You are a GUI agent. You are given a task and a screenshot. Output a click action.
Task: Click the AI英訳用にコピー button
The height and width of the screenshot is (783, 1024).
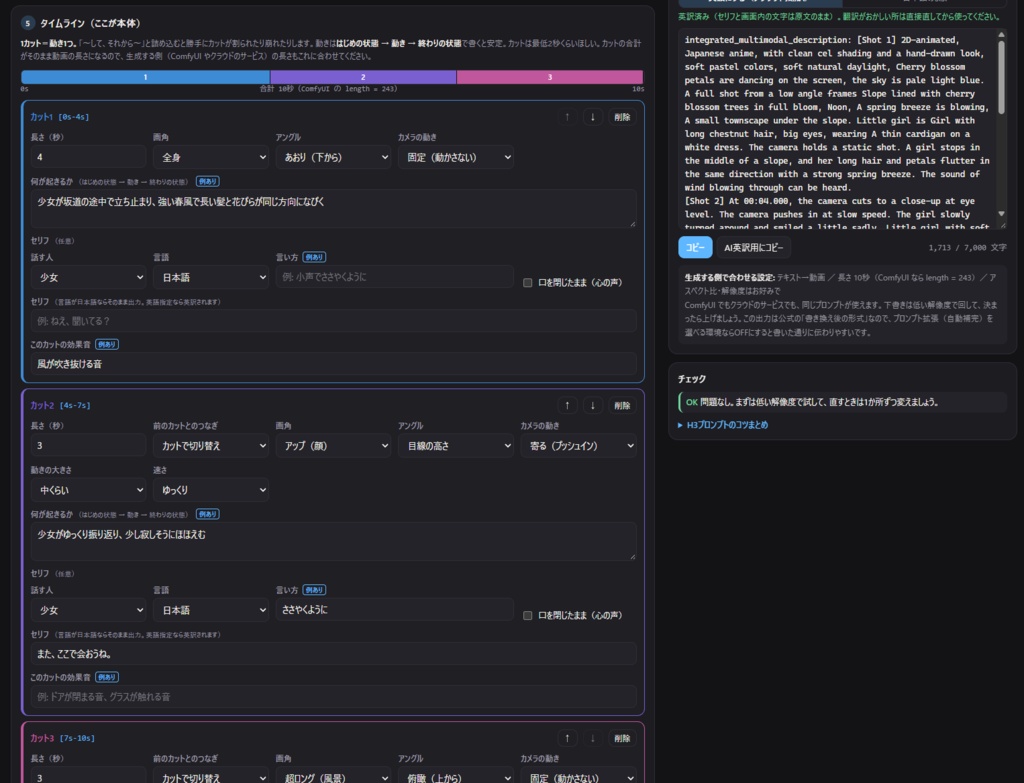pyautogui.click(x=753, y=248)
